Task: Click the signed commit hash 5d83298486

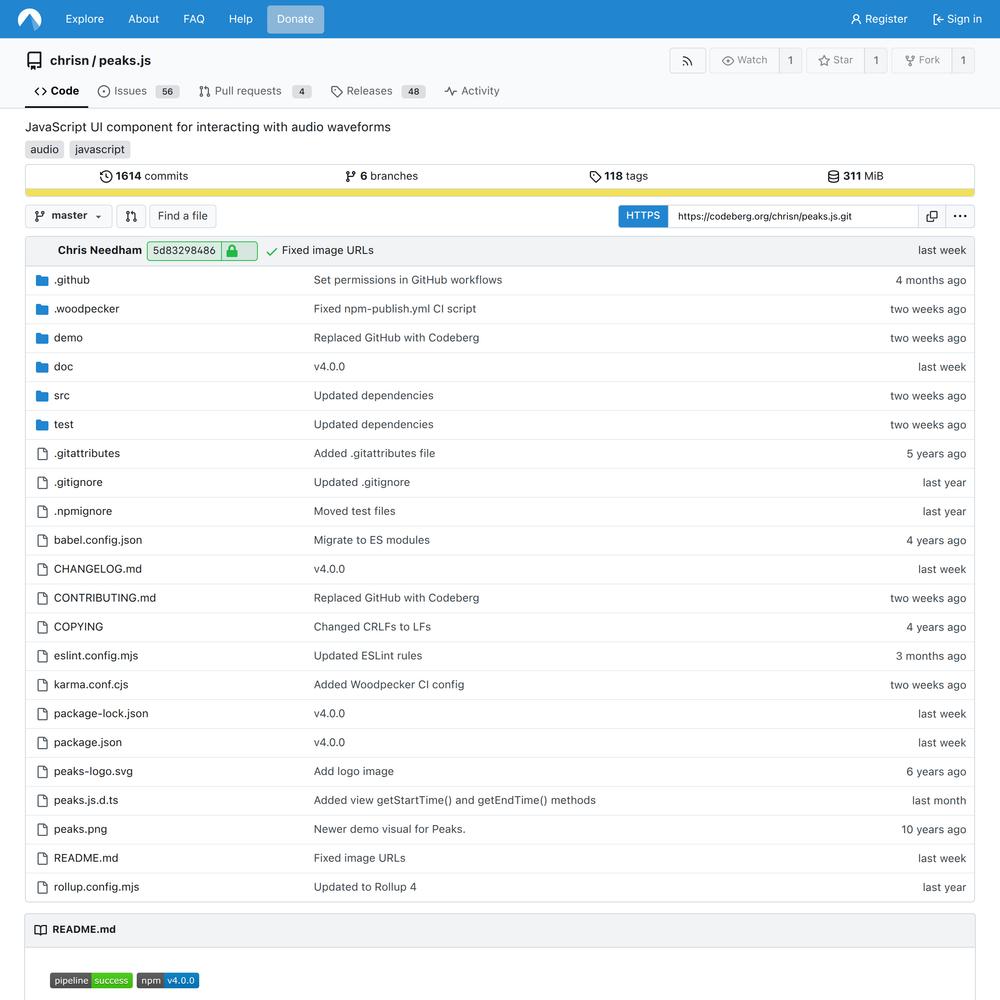Action: tap(185, 251)
